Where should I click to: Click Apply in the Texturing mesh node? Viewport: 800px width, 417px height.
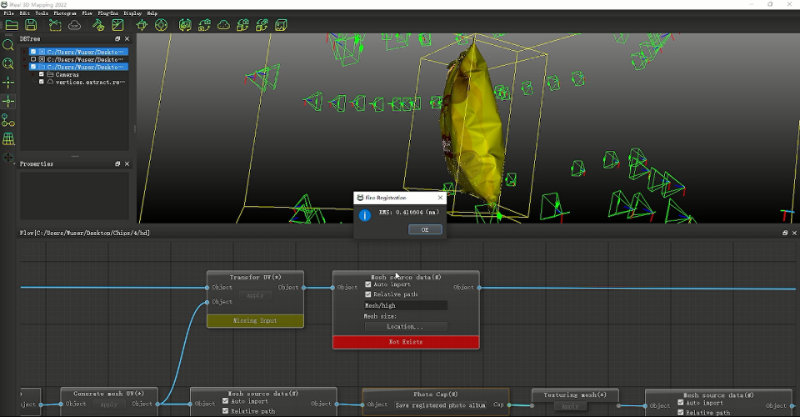point(570,406)
